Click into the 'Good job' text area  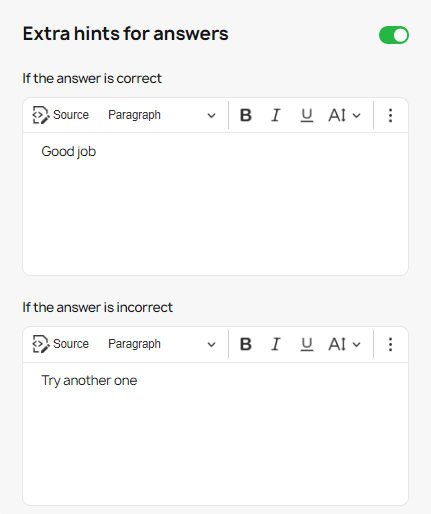tap(215, 204)
